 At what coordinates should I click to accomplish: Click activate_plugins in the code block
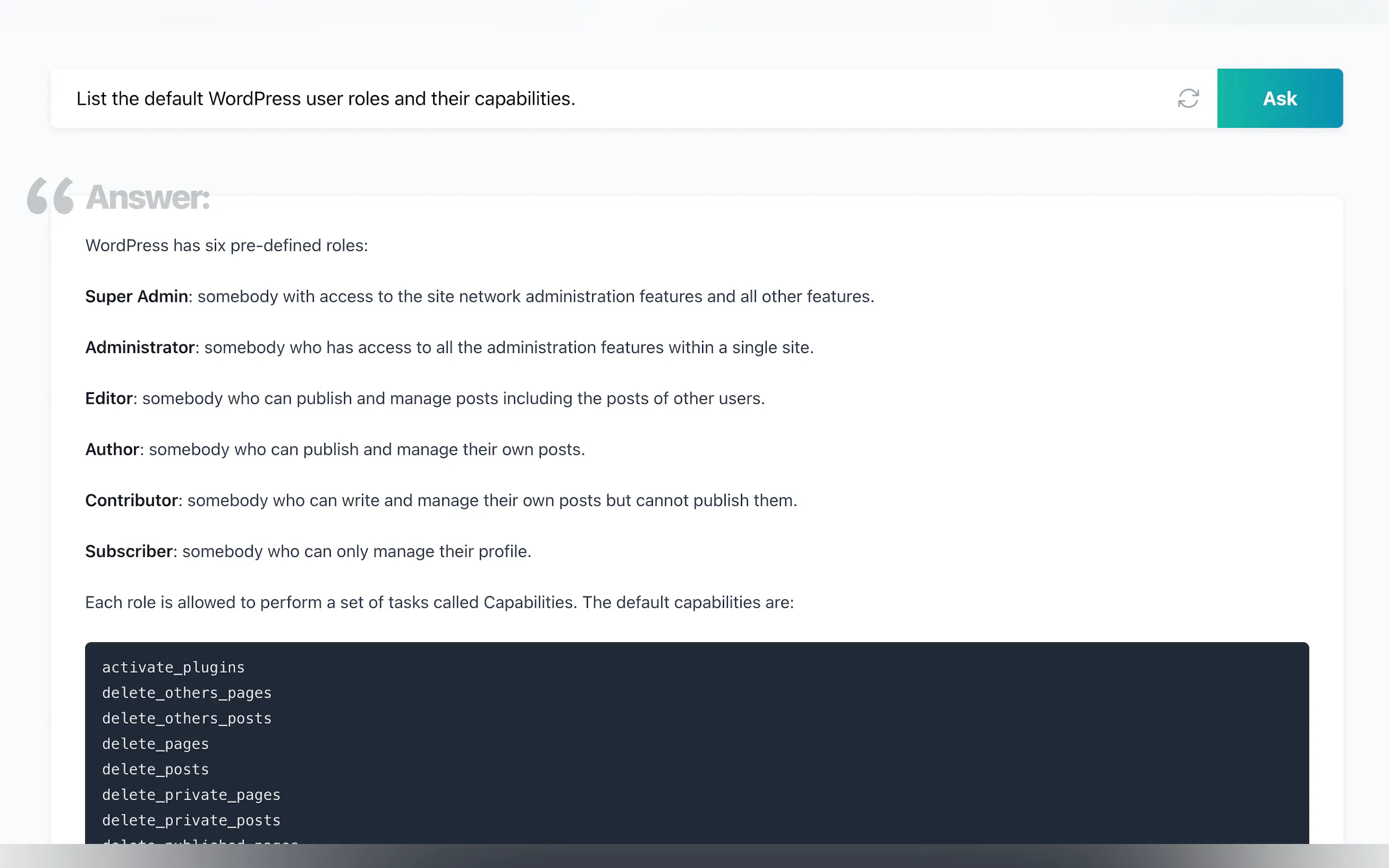pos(173,667)
